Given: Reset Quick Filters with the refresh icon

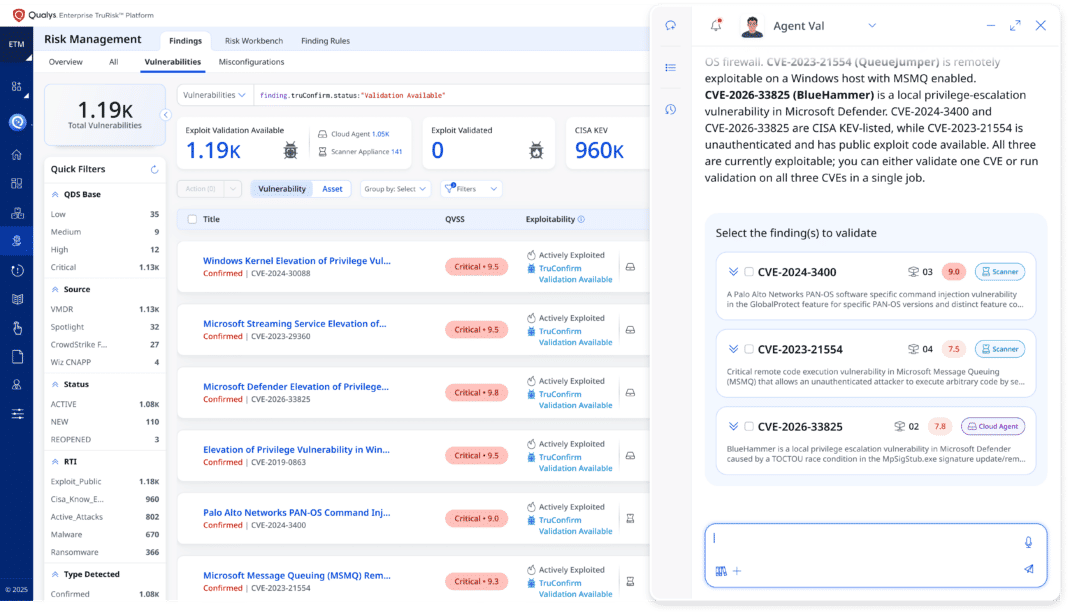Looking at the screenshot, I should tap(154, 169).
